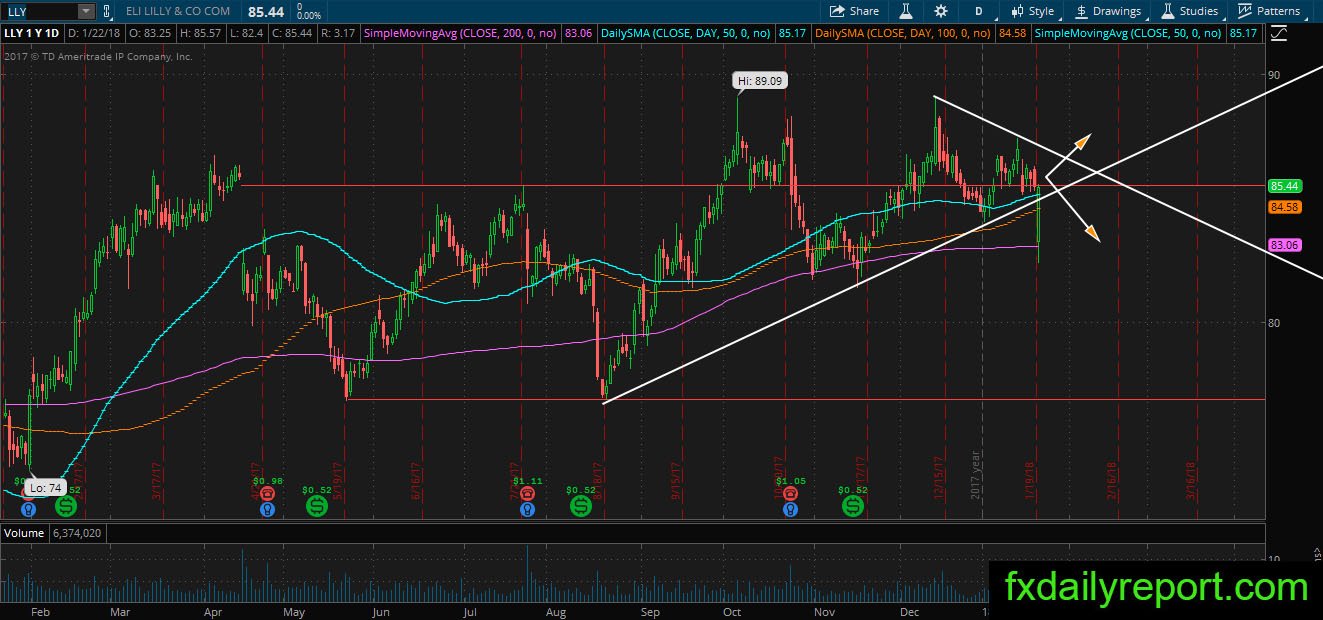This screenshot has width=1323, height=620.
Task: Click the small icon beside the symbol dropdown
Action: coord(107,11)
